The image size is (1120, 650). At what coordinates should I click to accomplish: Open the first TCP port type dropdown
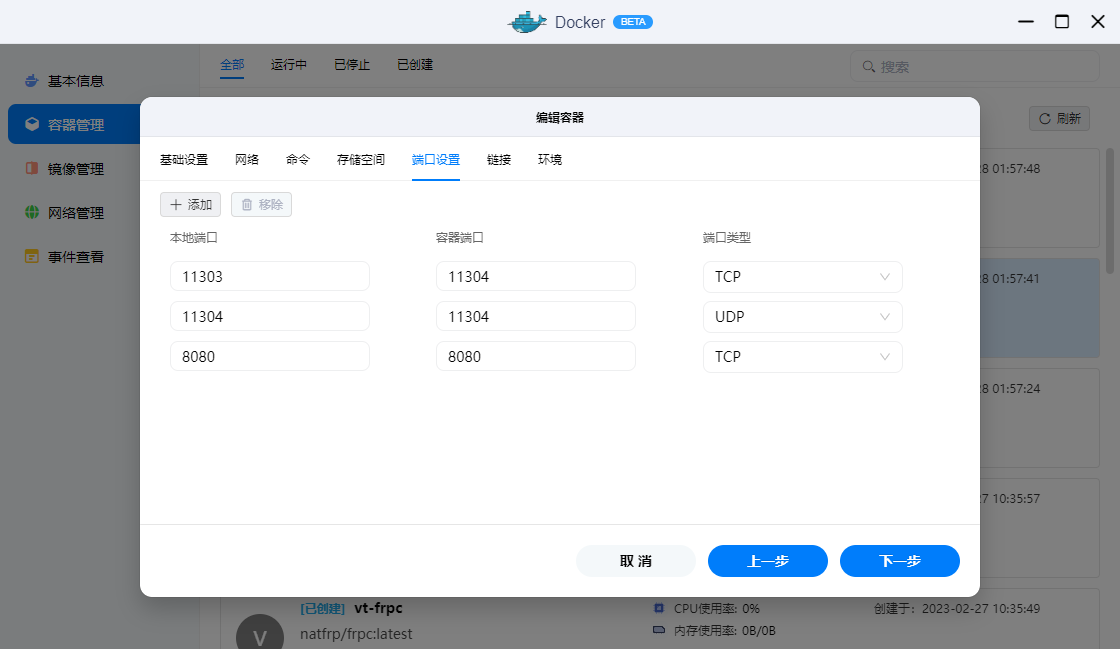point(802,276)
